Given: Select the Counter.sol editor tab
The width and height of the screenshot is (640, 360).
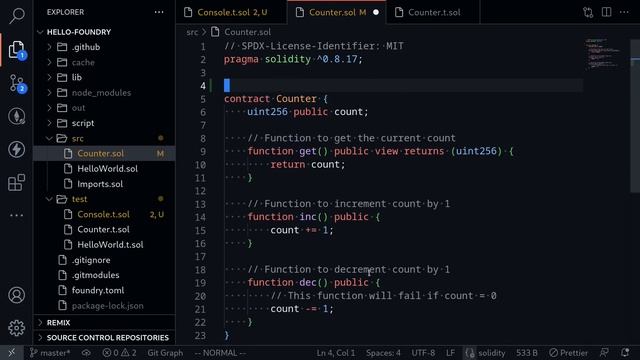Looking at the screenshot, I should point(336,12).
